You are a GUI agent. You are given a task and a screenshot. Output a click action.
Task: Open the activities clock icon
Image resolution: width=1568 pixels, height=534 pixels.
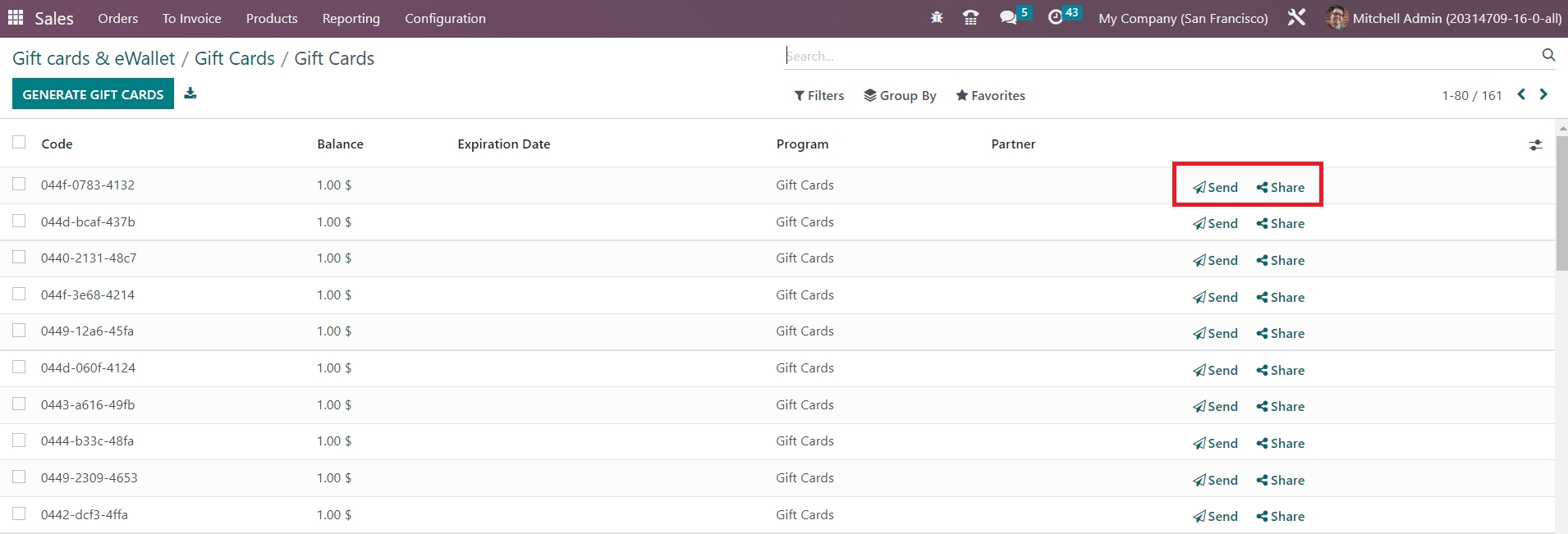coord(1056,18)
